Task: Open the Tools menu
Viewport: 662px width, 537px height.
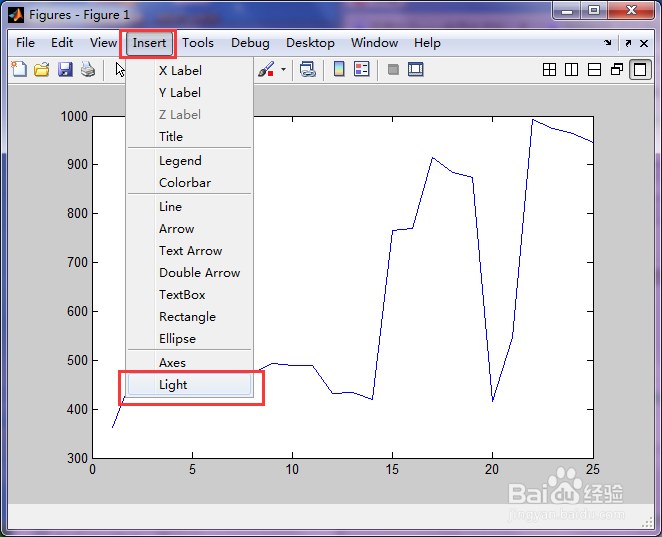Action: coord(198,43)
